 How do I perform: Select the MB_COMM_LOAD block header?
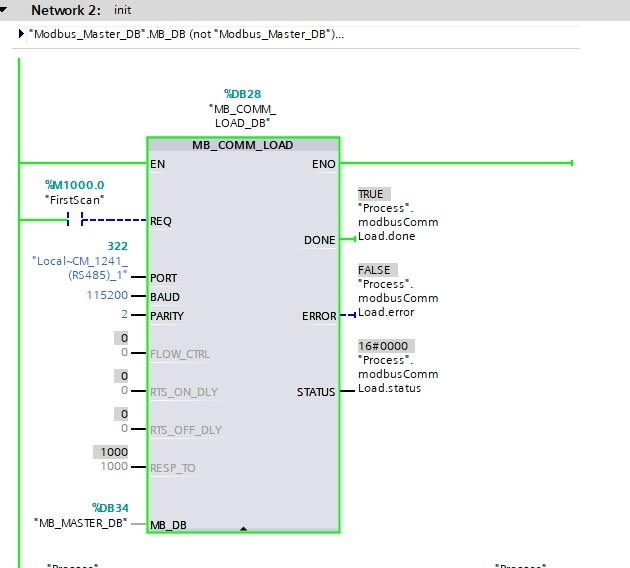[x=243, y=145]
